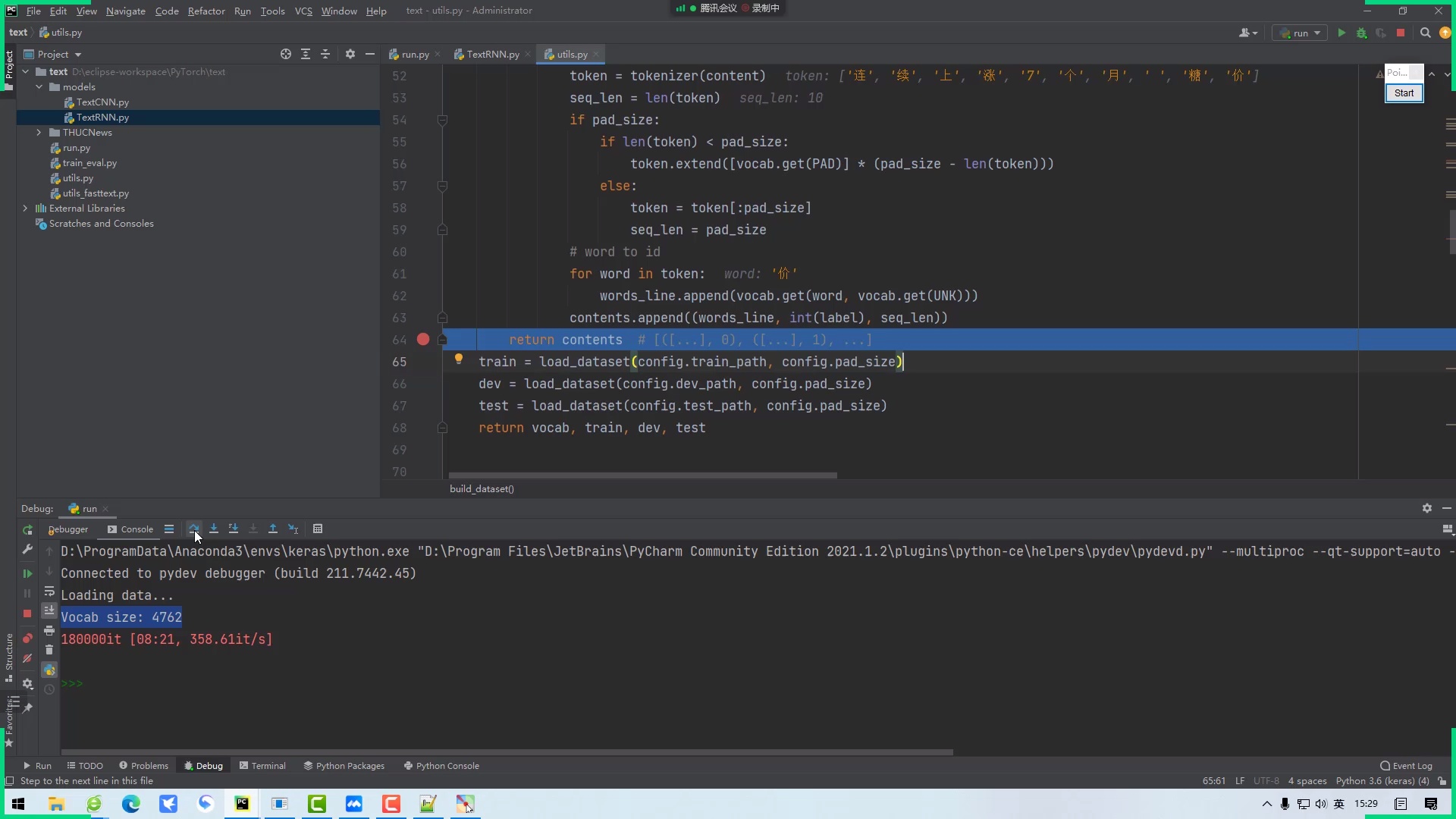The height and width of the screenshot is (819, 1456).
Task: Open the Refactor menu
Action: point(206,11)
